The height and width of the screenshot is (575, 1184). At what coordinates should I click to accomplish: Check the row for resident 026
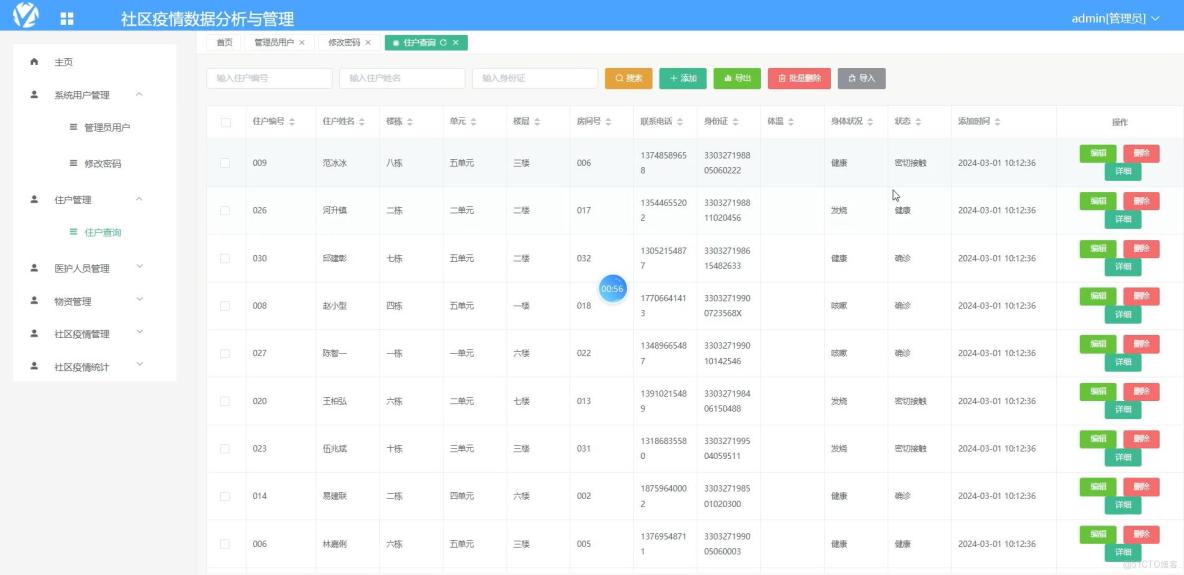(225, 210)
